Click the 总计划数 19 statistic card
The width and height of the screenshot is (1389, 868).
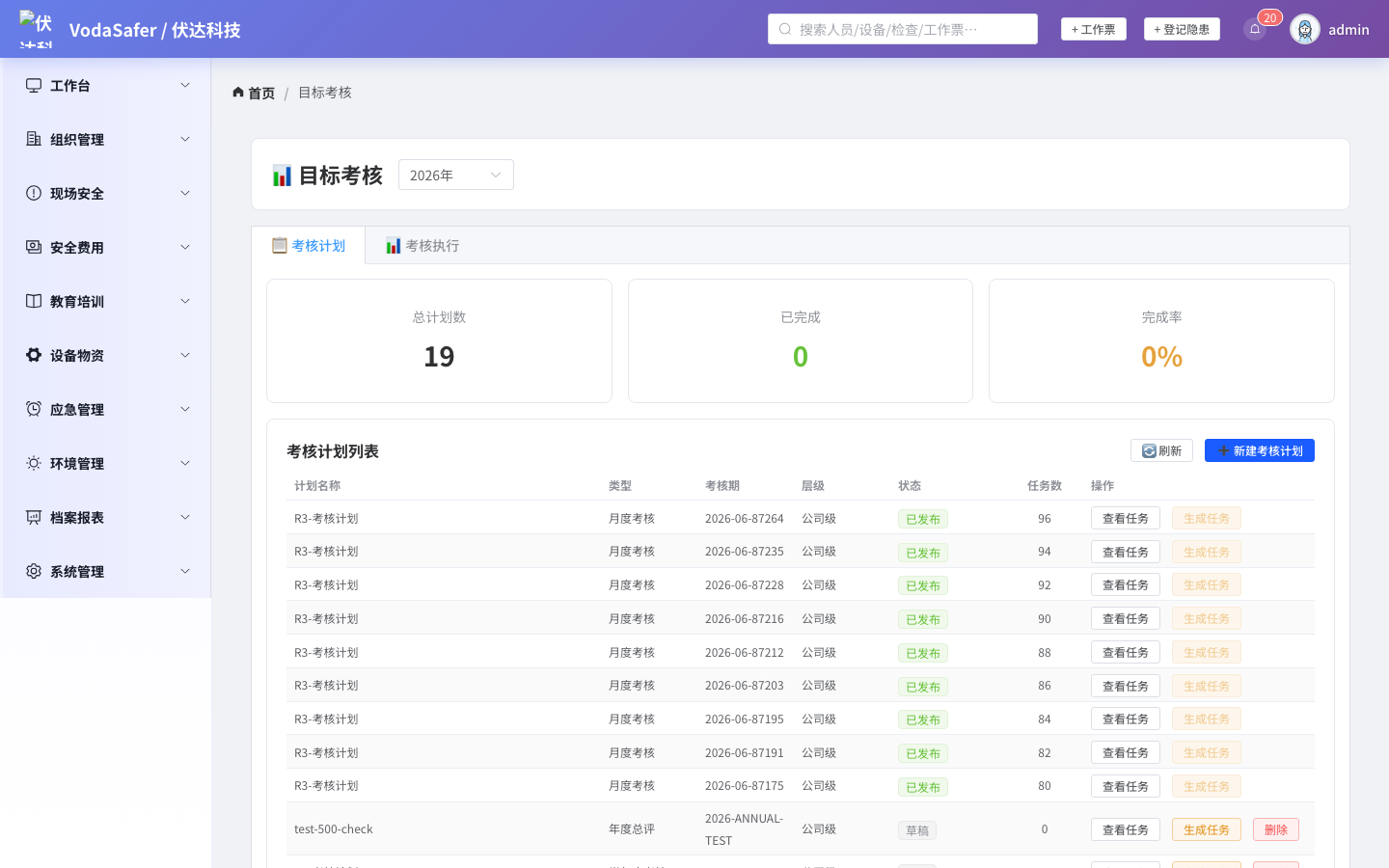click(439, 340)
